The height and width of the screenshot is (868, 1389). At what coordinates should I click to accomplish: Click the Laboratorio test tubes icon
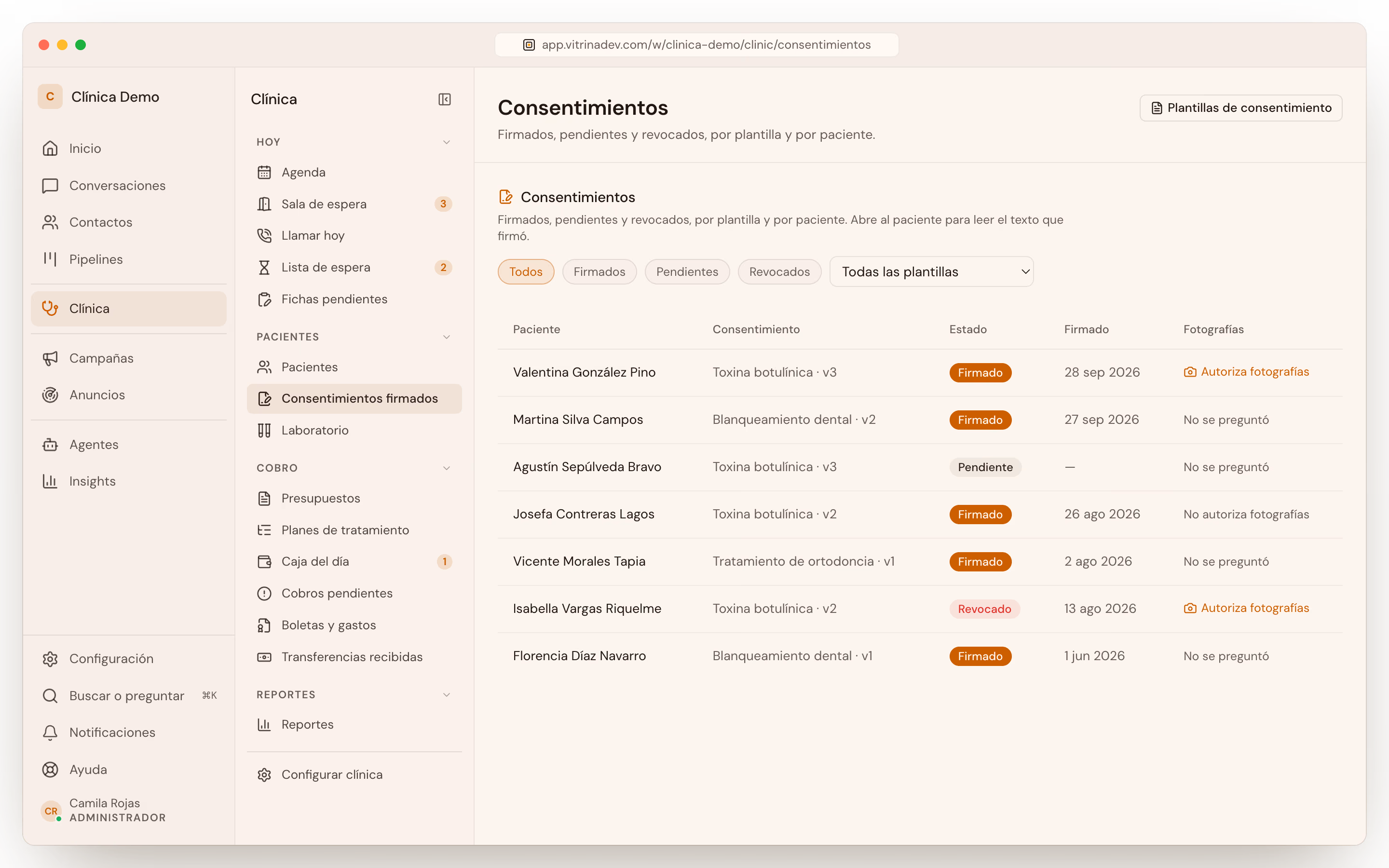[x=264, y=431]
